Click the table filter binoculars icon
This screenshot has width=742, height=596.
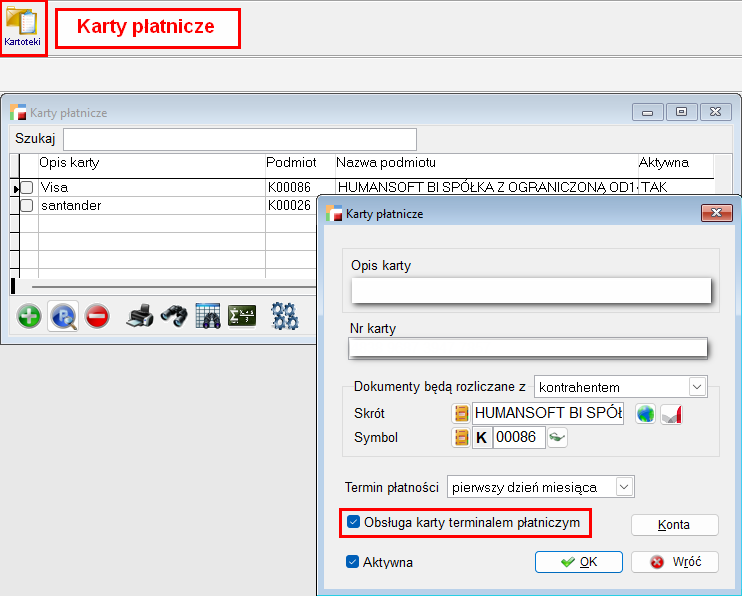(208, 316)
